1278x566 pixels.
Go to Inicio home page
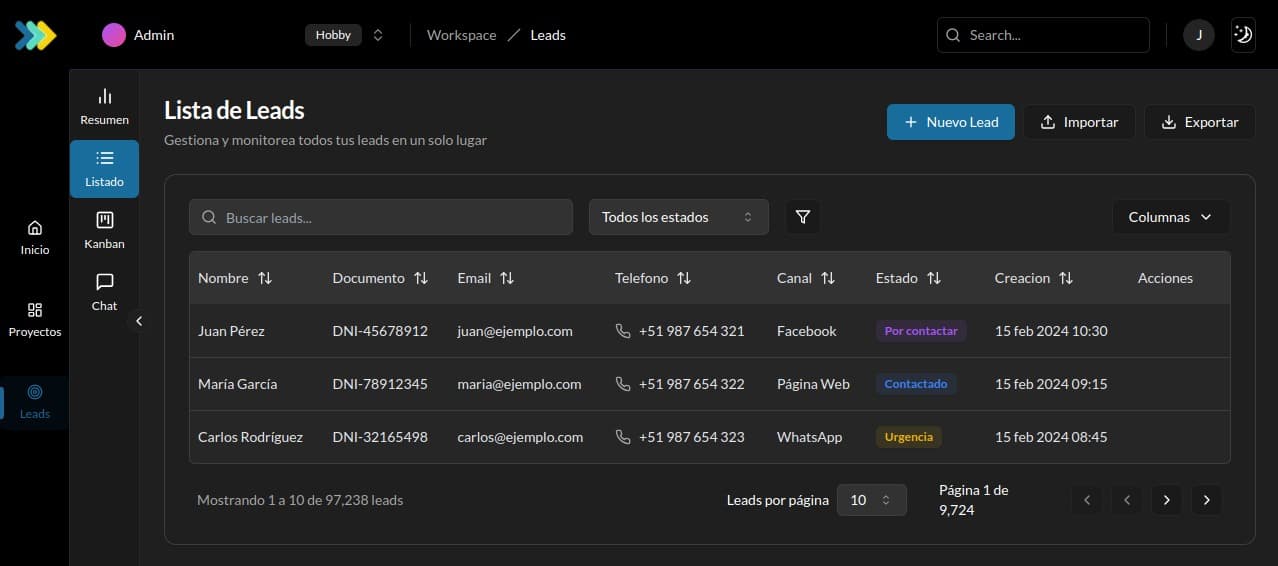[x=35, y=238]
